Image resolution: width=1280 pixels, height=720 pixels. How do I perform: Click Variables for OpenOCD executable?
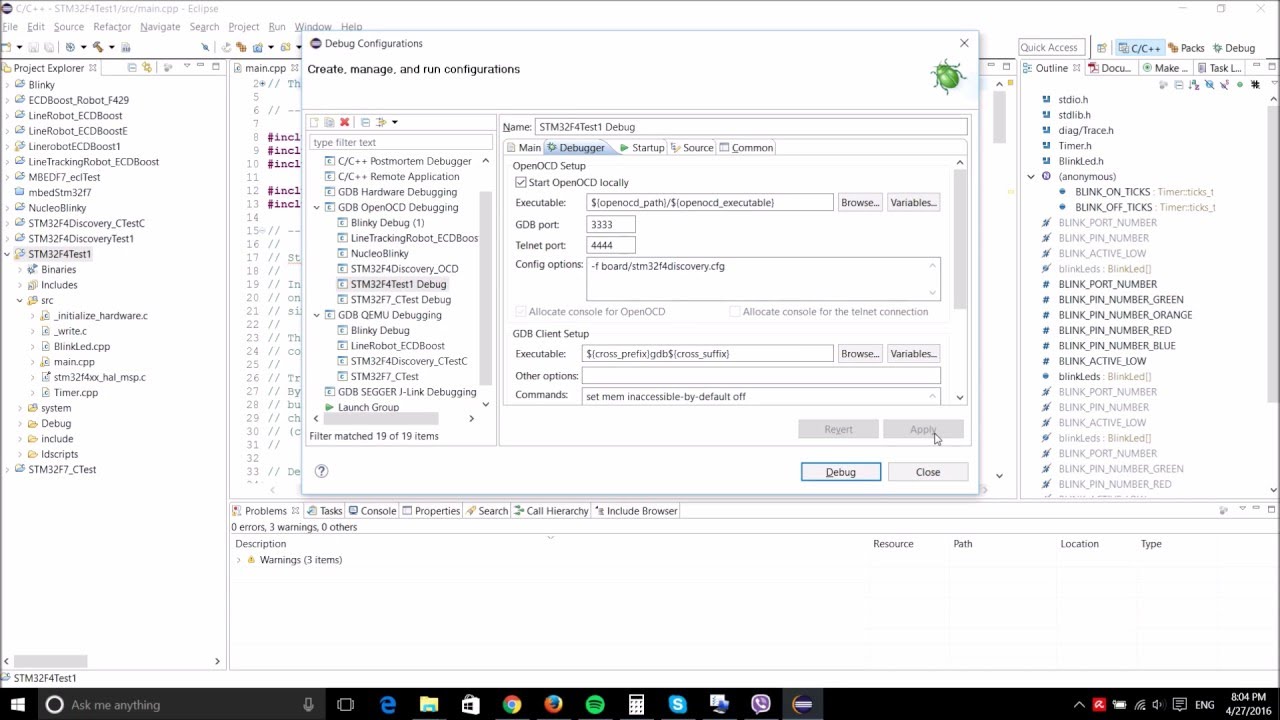tap(913, 203)
